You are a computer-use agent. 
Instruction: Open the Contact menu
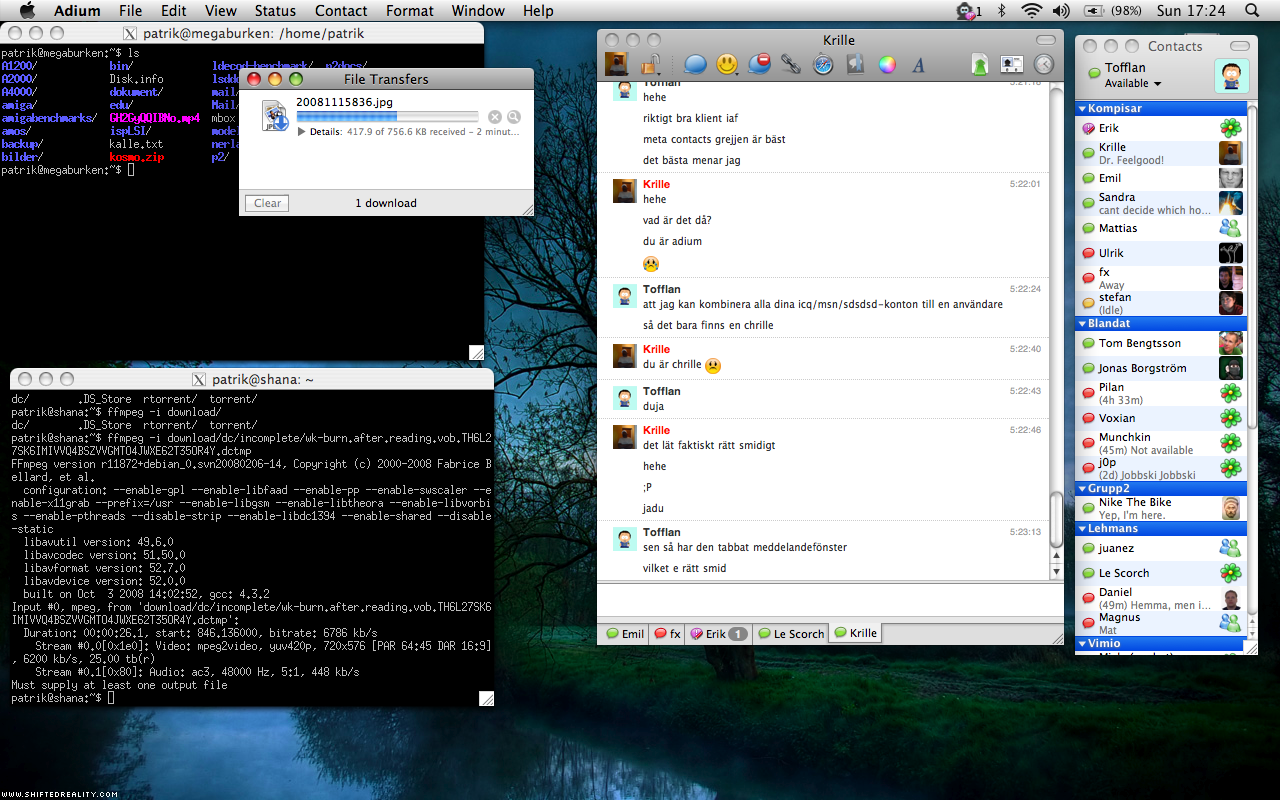point(341,11)
